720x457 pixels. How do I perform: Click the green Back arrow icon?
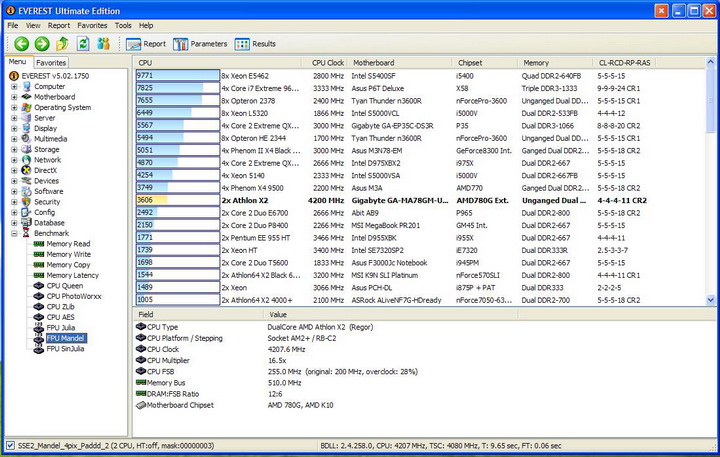pyautogui.click(x=21, y=43)
